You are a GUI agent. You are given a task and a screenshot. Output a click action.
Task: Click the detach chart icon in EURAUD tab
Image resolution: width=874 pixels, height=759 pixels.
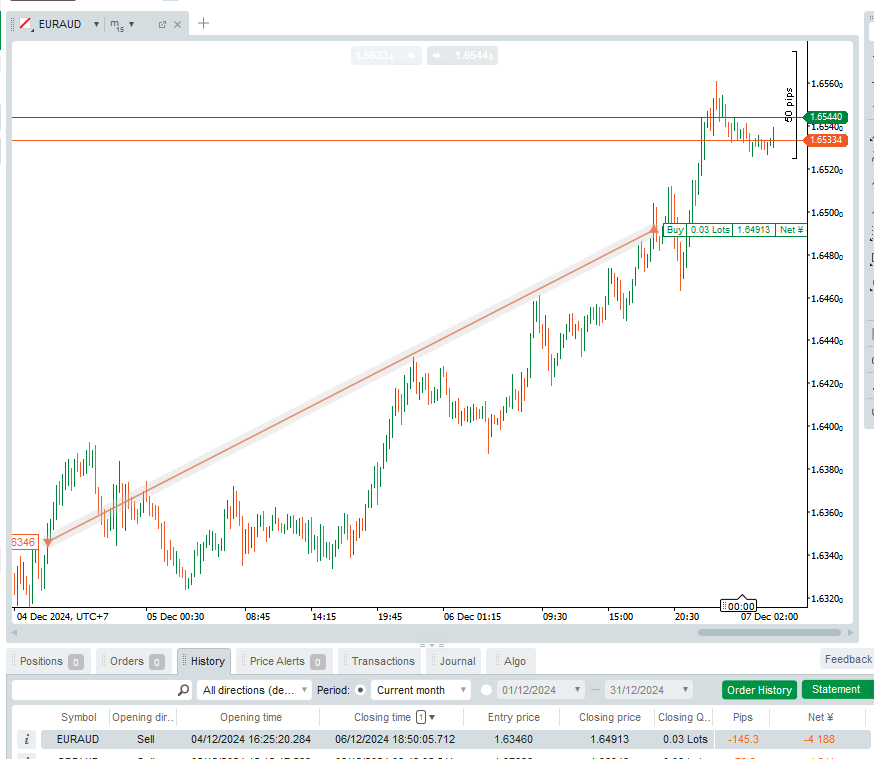pos(162,24)
